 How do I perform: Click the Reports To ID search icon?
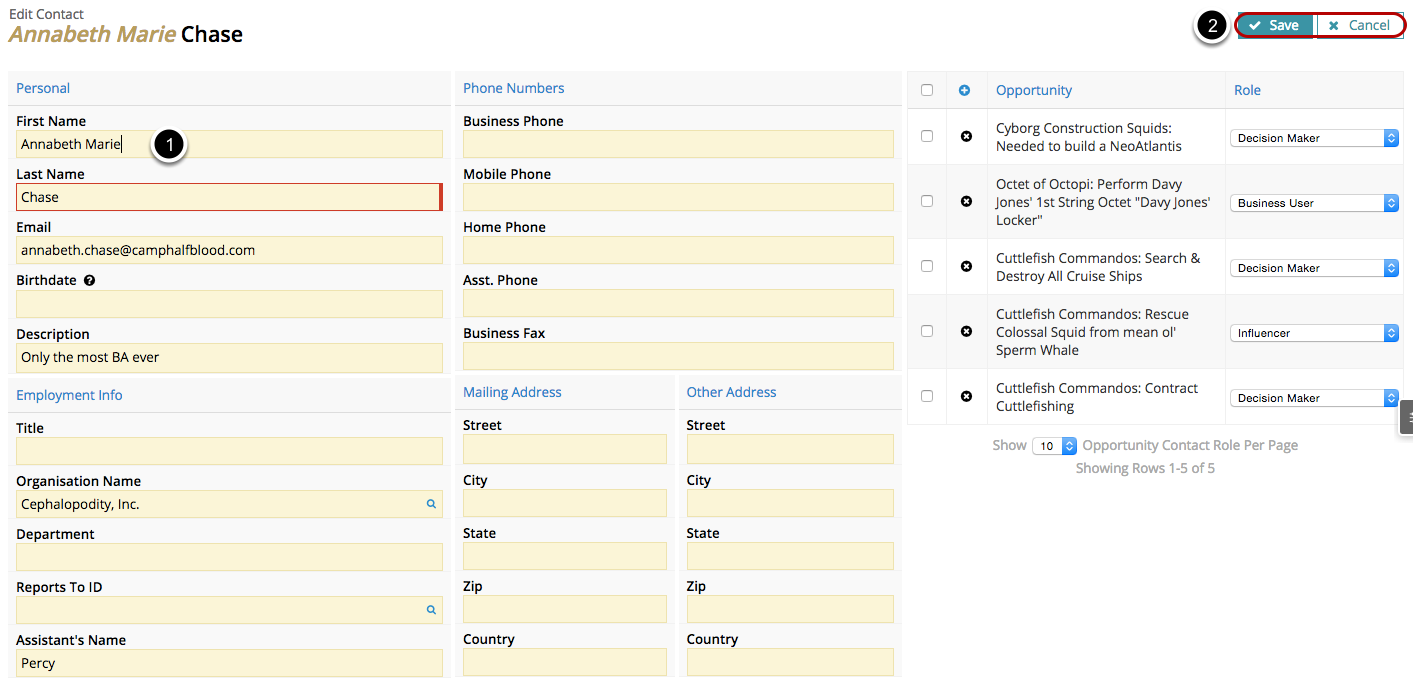point(432,610)
